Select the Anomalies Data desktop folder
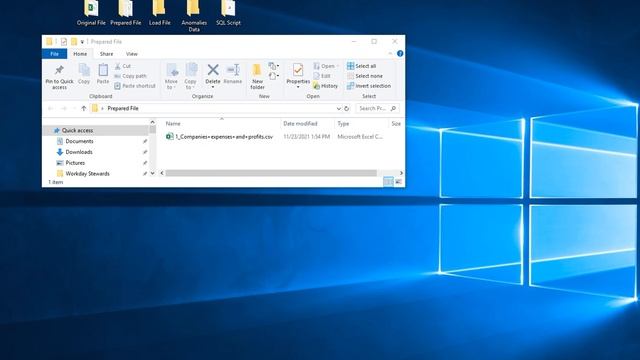The image size is (640, 360). pyautogui.click(x=194, y=16)
